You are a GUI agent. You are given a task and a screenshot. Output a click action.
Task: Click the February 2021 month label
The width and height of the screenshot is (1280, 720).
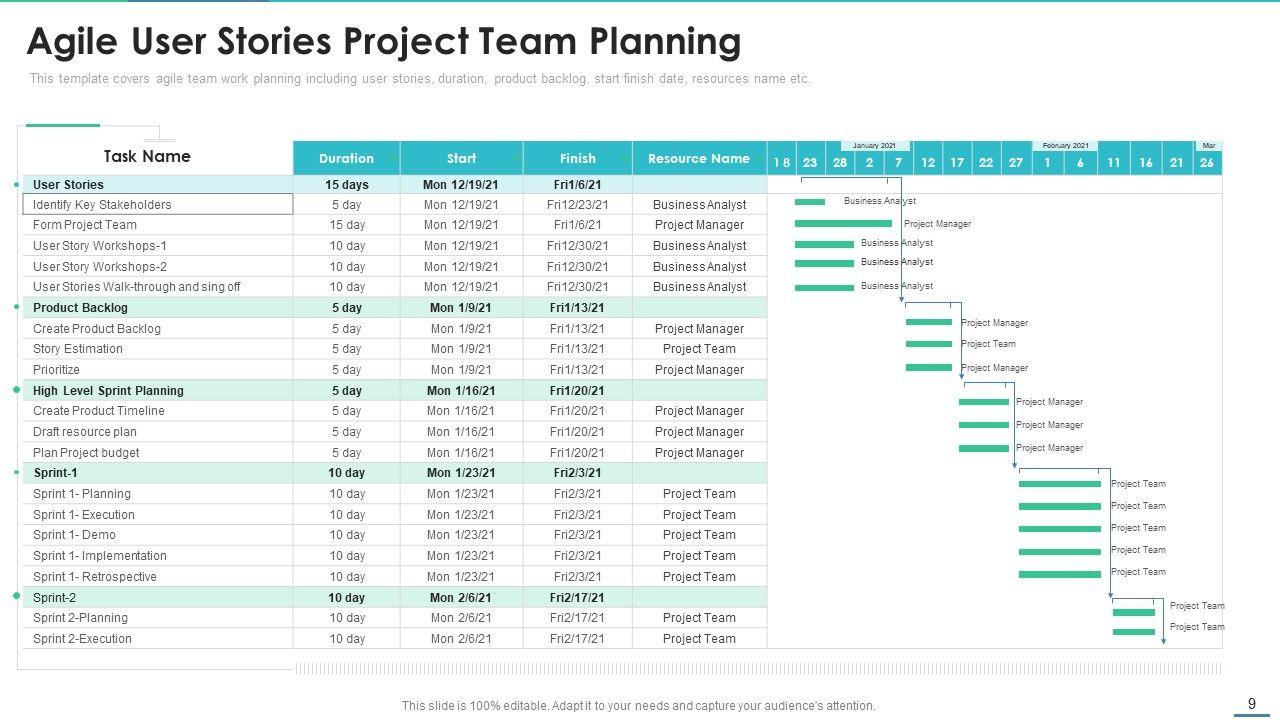click(x=1065, y=146)
